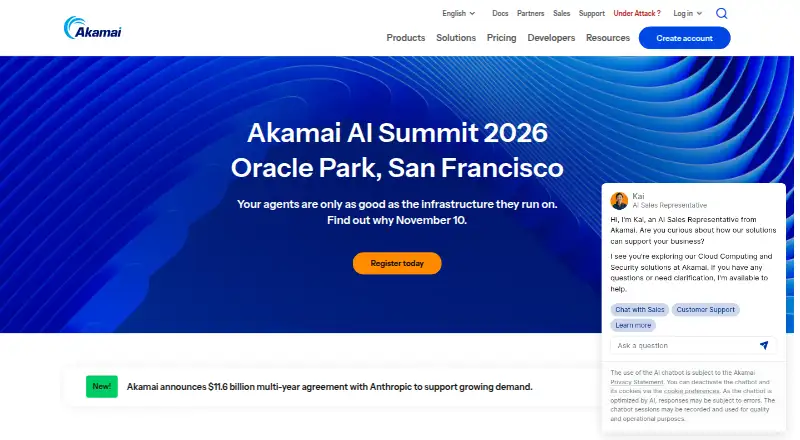Viewport: 800px width, 440px height.
Task: Open the Docs link
Action: coord(500,13)
